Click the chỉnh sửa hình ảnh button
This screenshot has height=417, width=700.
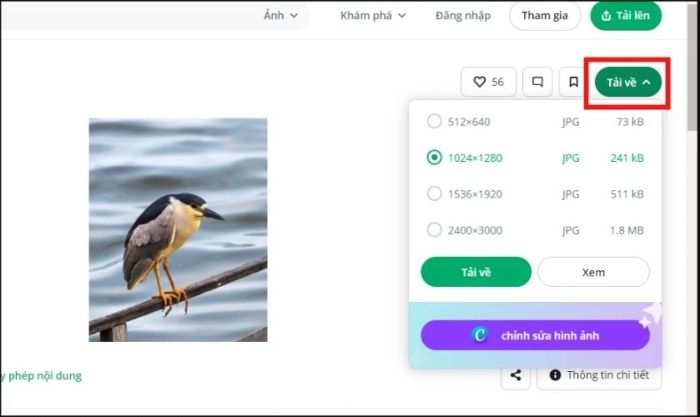(x=535, y=335)
